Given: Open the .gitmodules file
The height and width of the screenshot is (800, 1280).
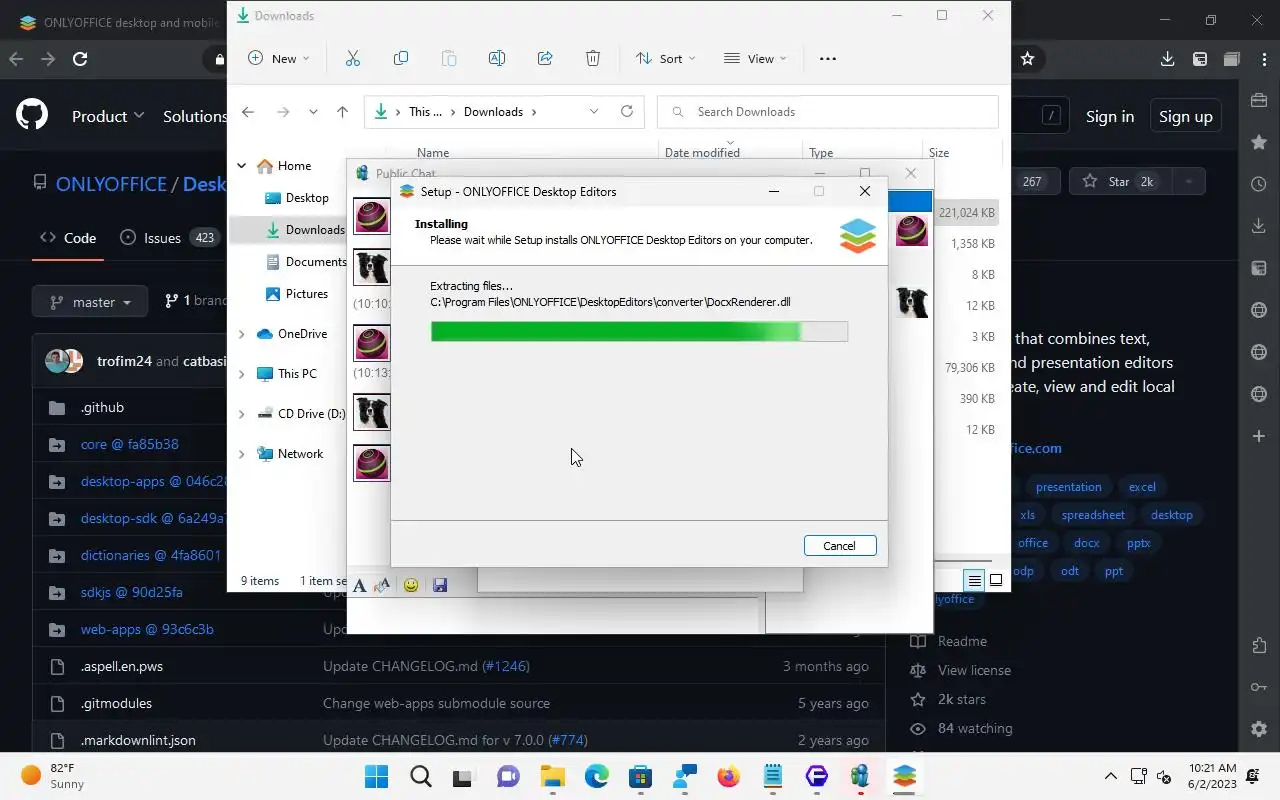Looking at the screenshot, I should click(116, 703).
